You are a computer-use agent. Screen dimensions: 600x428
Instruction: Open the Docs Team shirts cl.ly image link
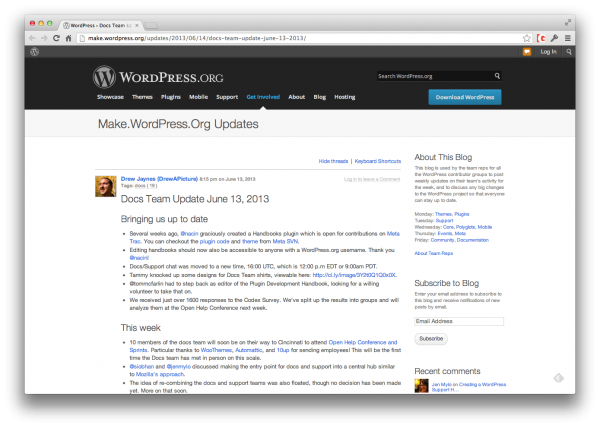pos(354,275)
